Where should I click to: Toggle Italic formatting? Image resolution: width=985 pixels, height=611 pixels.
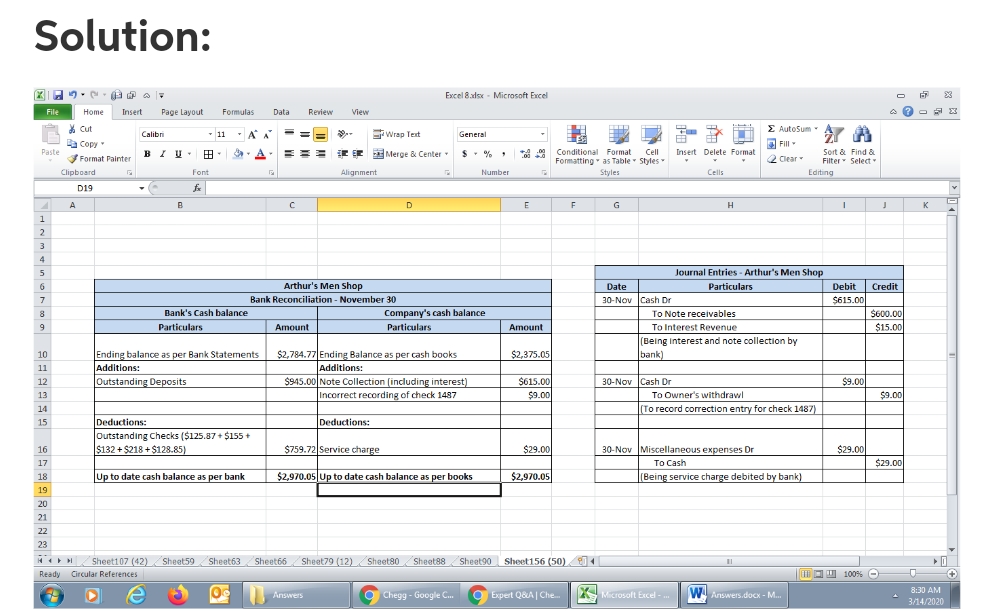161,154
